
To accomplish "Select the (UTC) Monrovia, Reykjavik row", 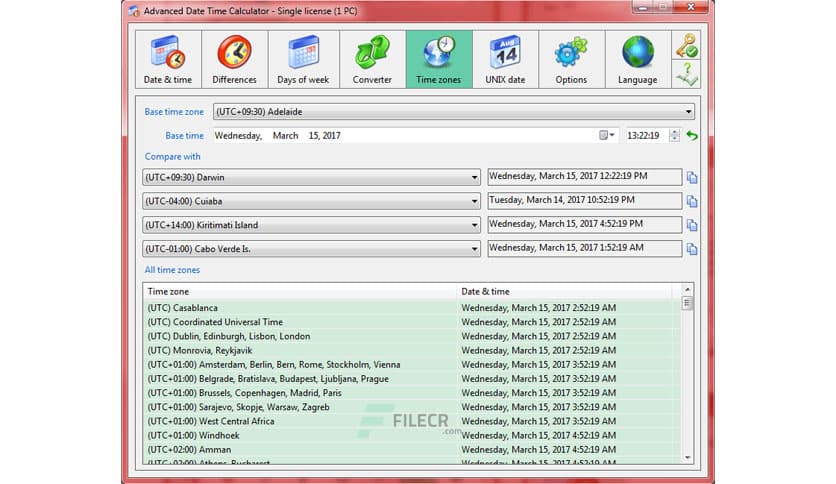I will tap(412, 350).
